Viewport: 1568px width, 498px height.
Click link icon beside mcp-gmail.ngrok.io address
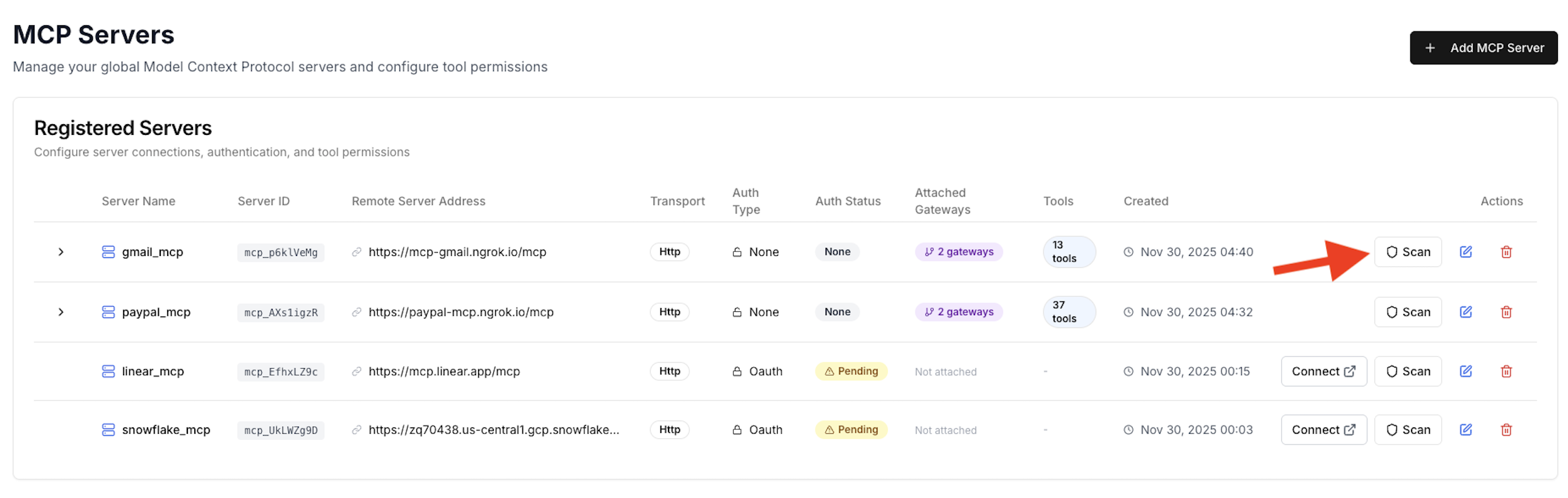(356, 252)
